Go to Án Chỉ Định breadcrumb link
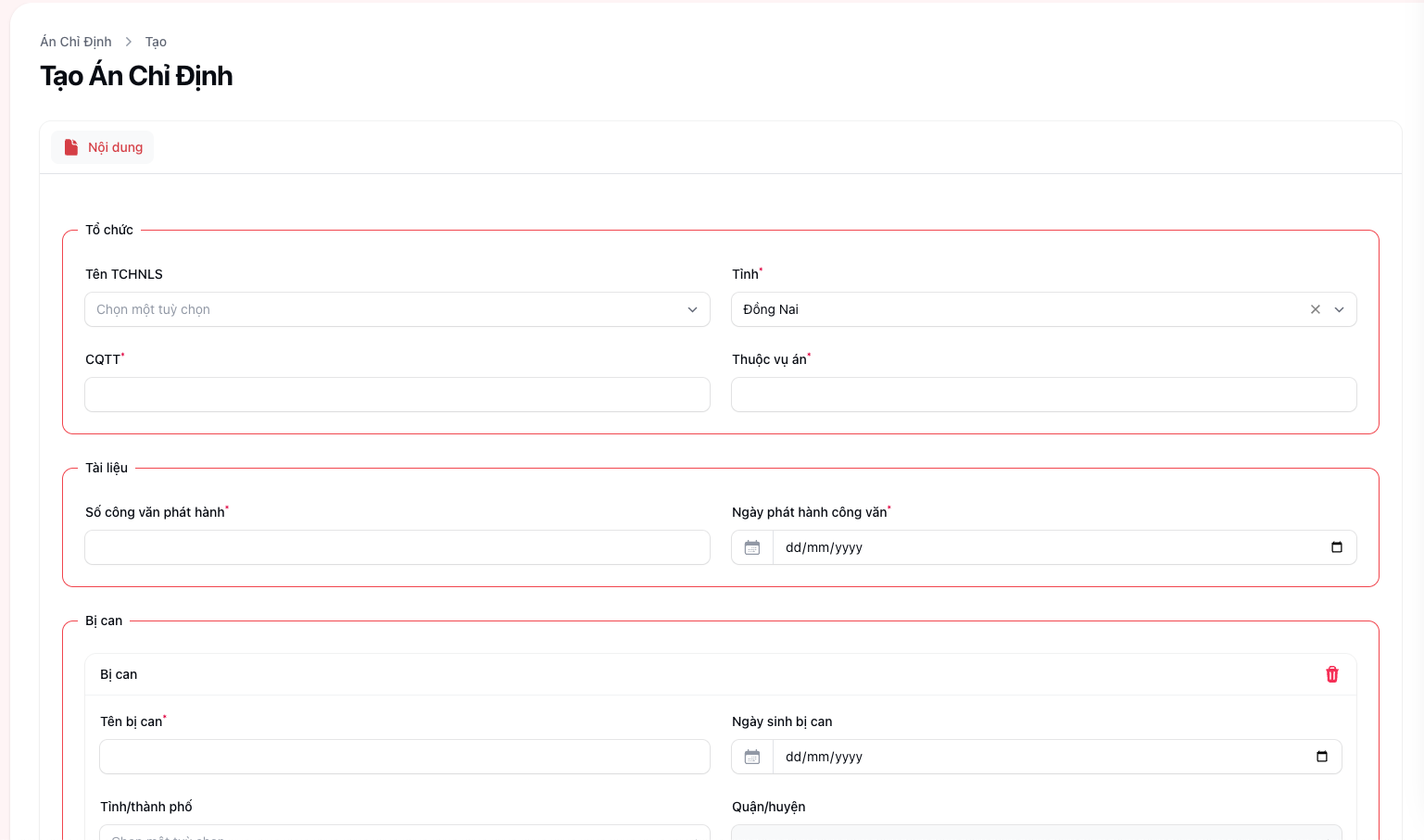This screenshot has height=840, width=1424. (76, 42)
